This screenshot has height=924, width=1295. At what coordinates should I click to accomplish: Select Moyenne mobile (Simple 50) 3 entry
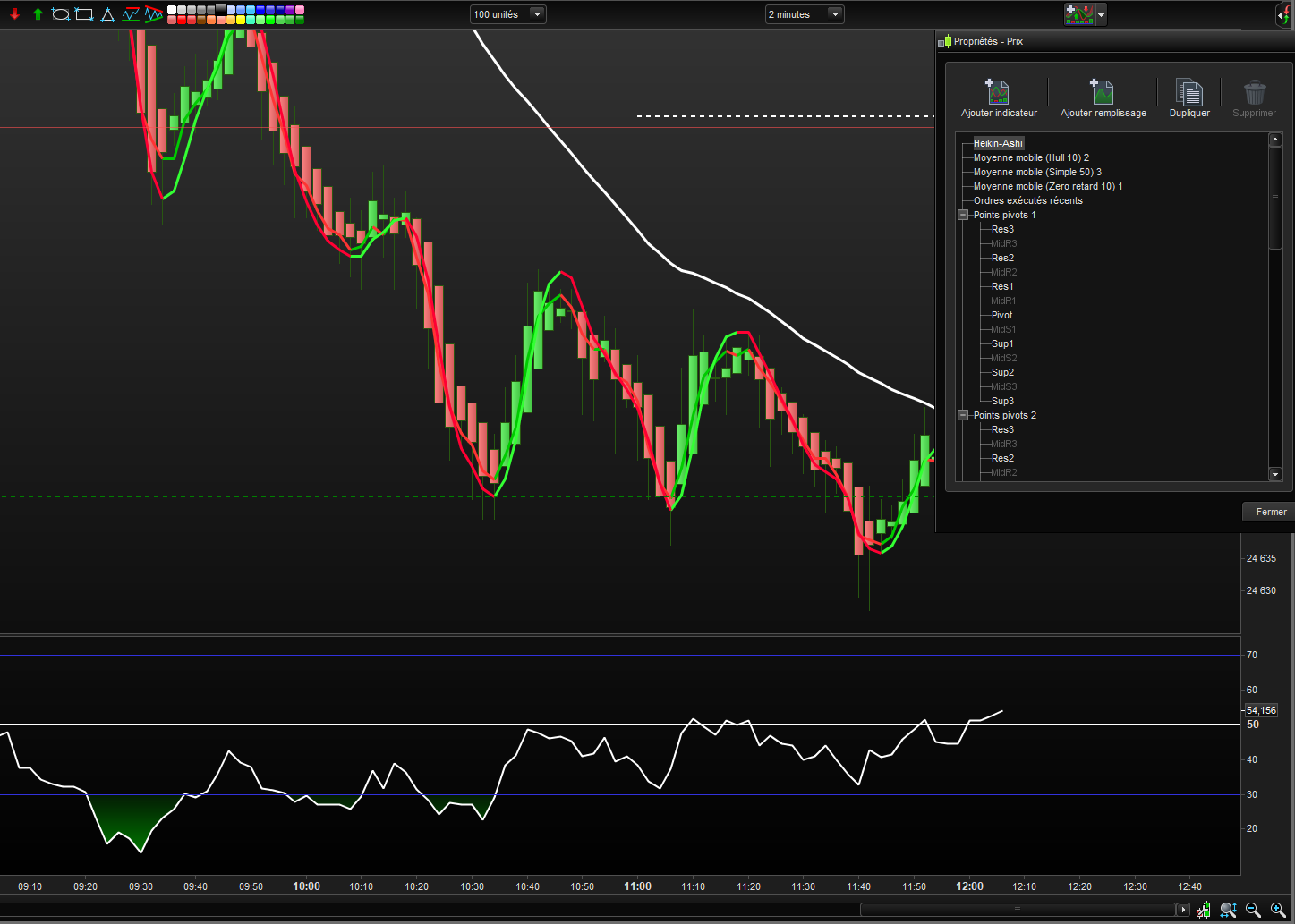[x=1036, y=172]
